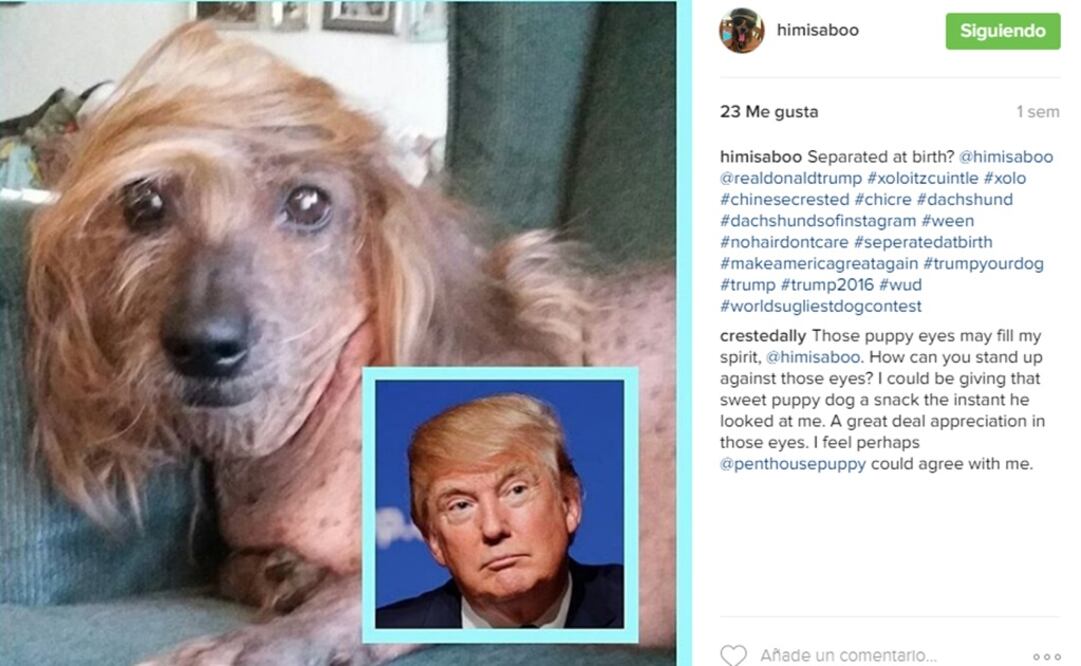Viewport: 1081px width, 666px height.
Task: Open the himisaboo username in the header
Action: (x=818, y=30)
